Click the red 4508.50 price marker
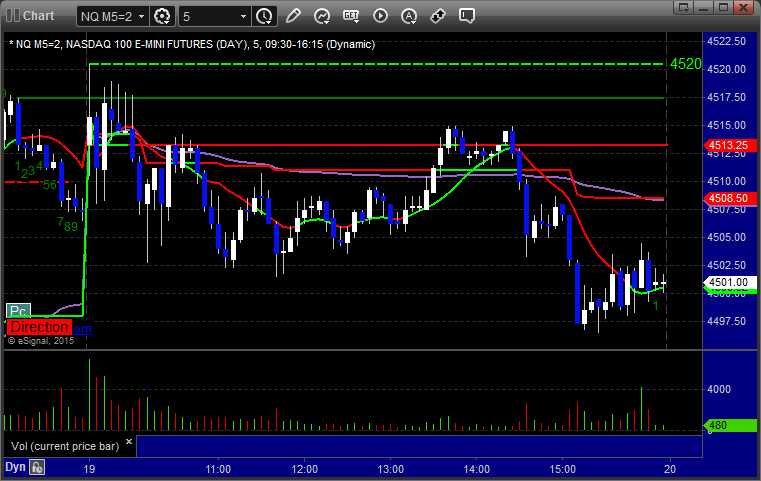The width and height of the screenshot is (761, 481). 729,198
